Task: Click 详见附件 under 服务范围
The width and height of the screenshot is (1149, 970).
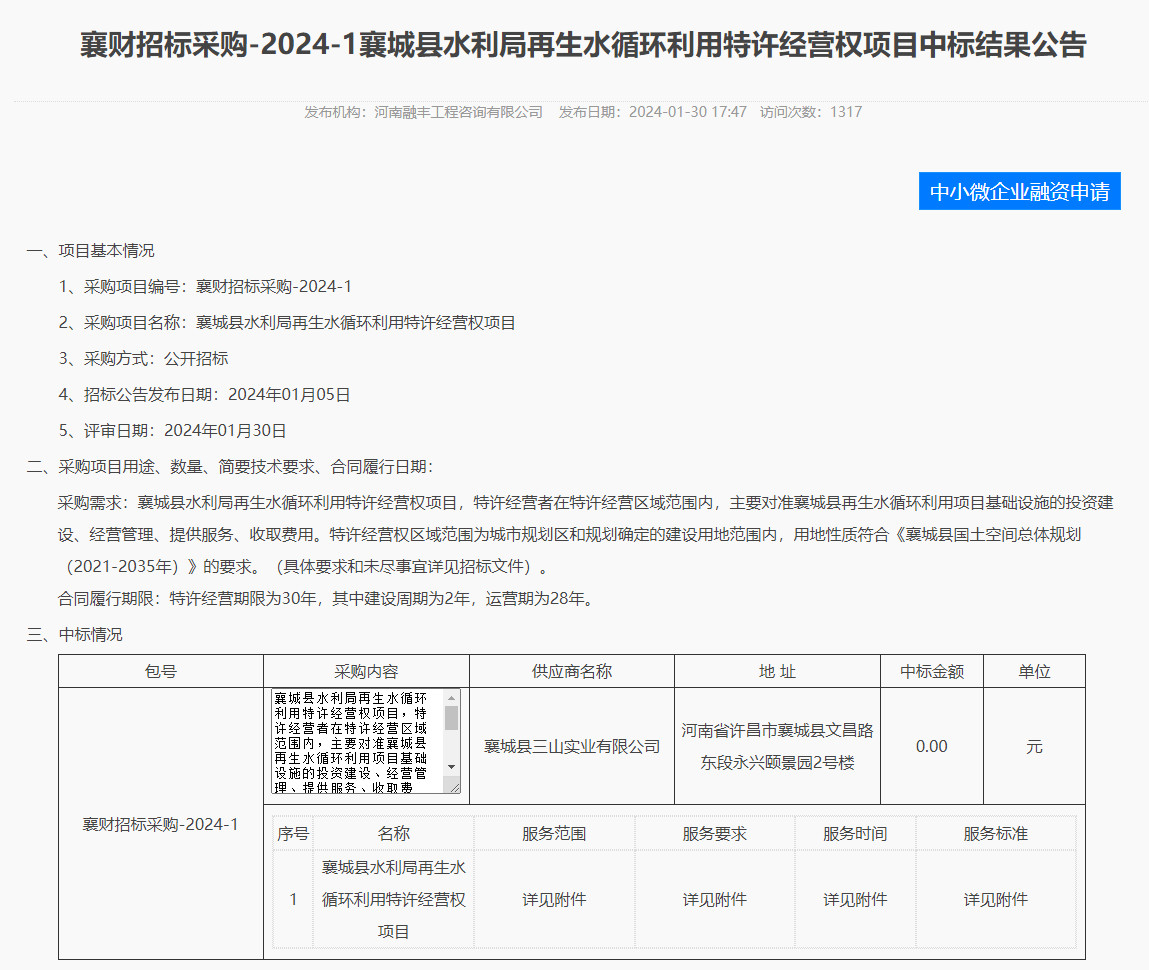Action: [x=554, y=900]
